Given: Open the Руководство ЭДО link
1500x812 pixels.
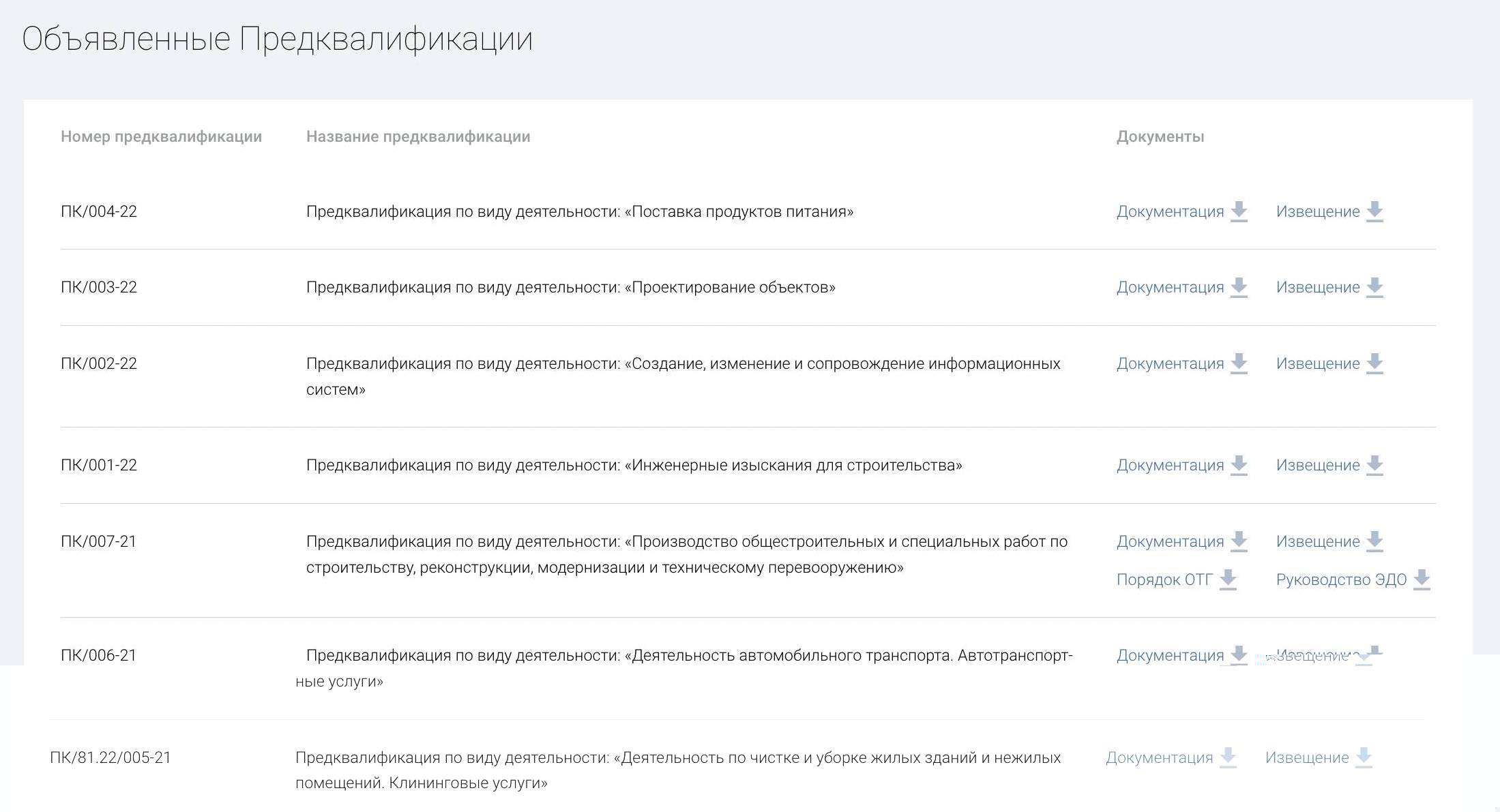Looking at the screenshot, I should click(1341, 580).
